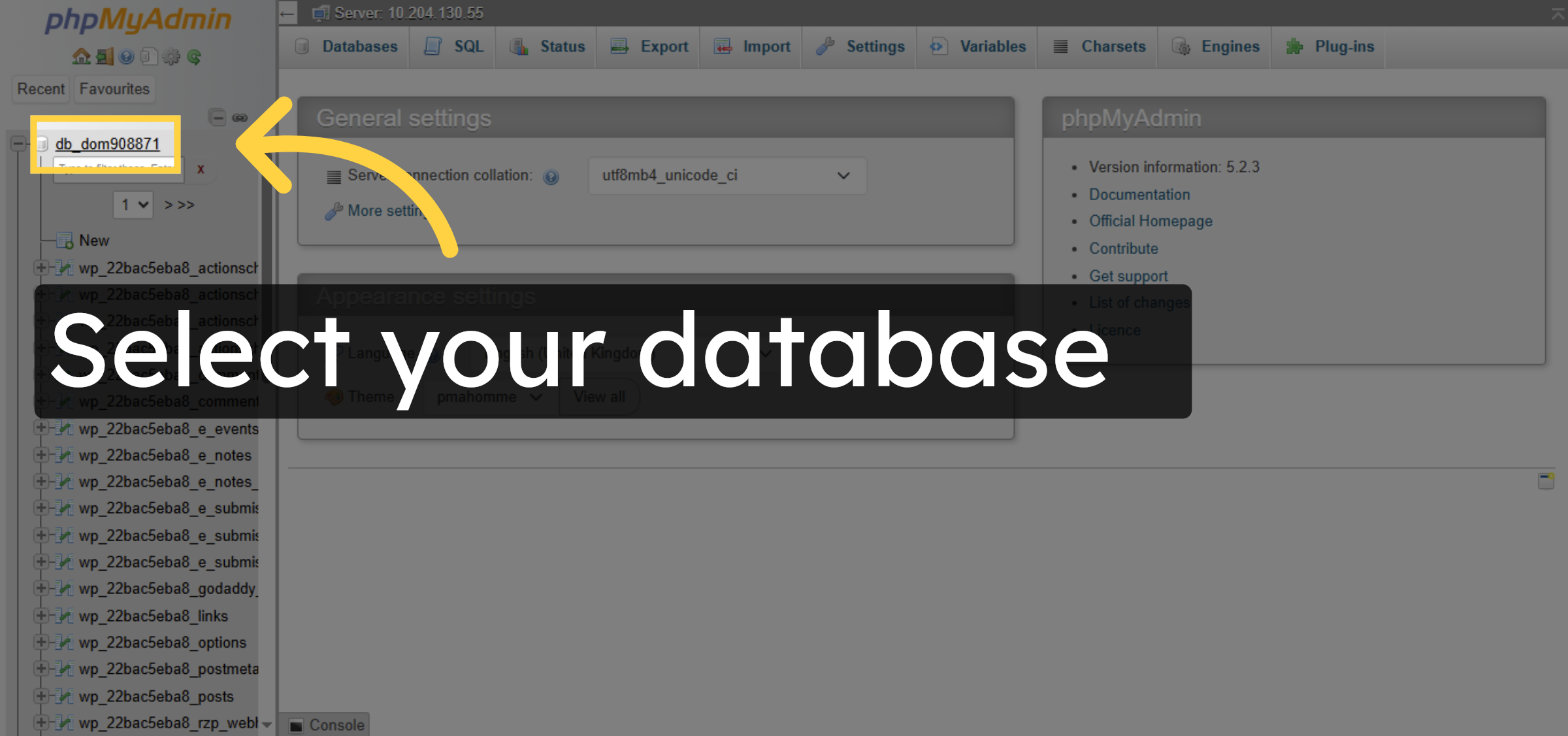Switch to the Favourites tab

point(114,89)
